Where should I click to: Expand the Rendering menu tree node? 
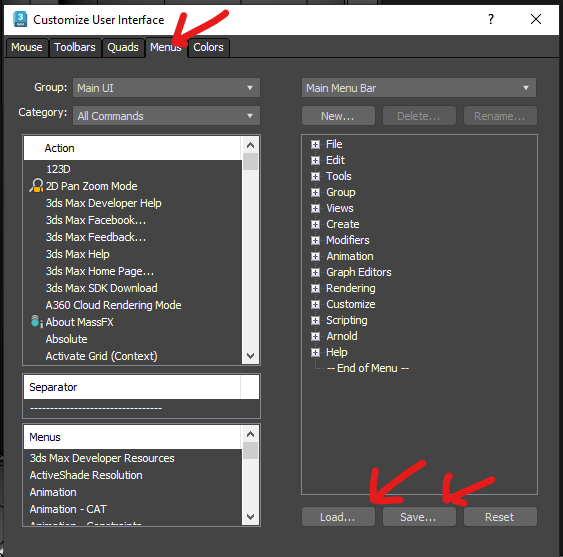click(315, 288)
